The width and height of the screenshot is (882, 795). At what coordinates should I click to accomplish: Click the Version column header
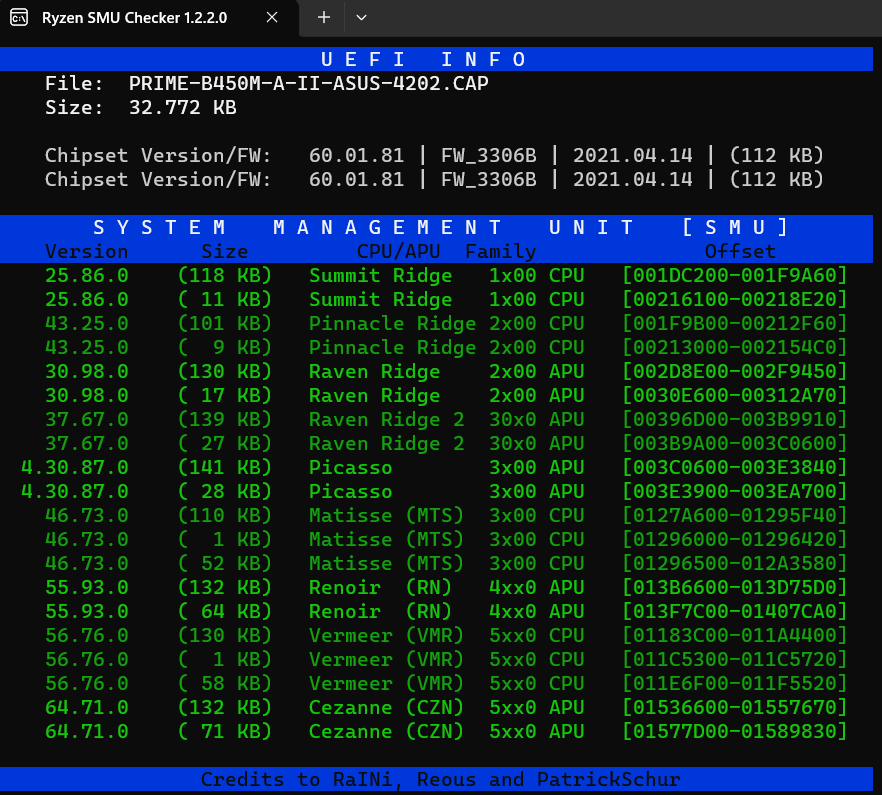[x=87, y=251]
